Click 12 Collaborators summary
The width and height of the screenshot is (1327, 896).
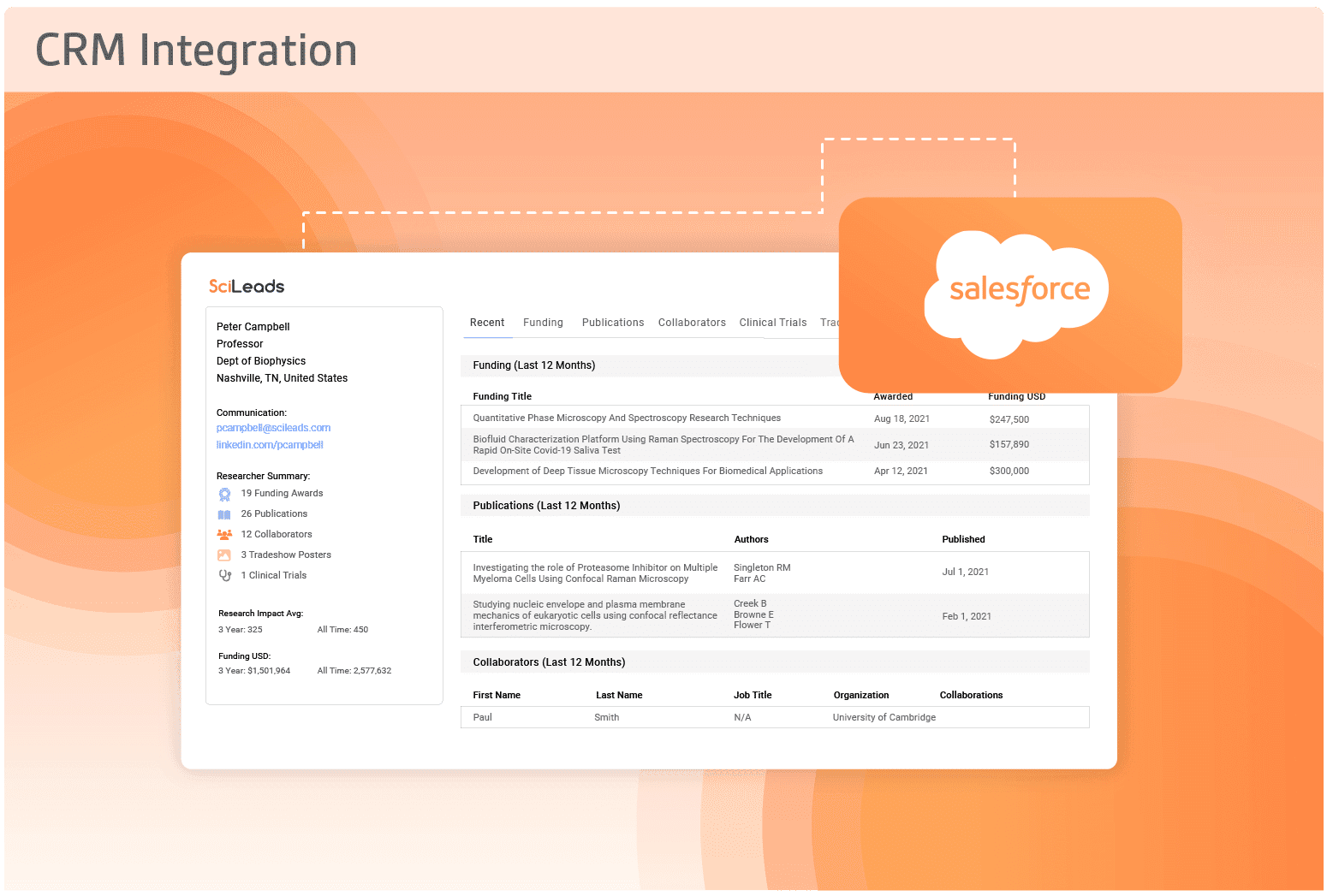pos(277,534)
